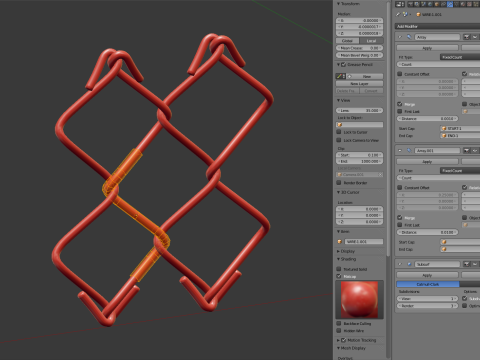Viewport: 480px width, 360px height.
Task: Collapse the Grease Pencil panel
Action: coord(339,65)
